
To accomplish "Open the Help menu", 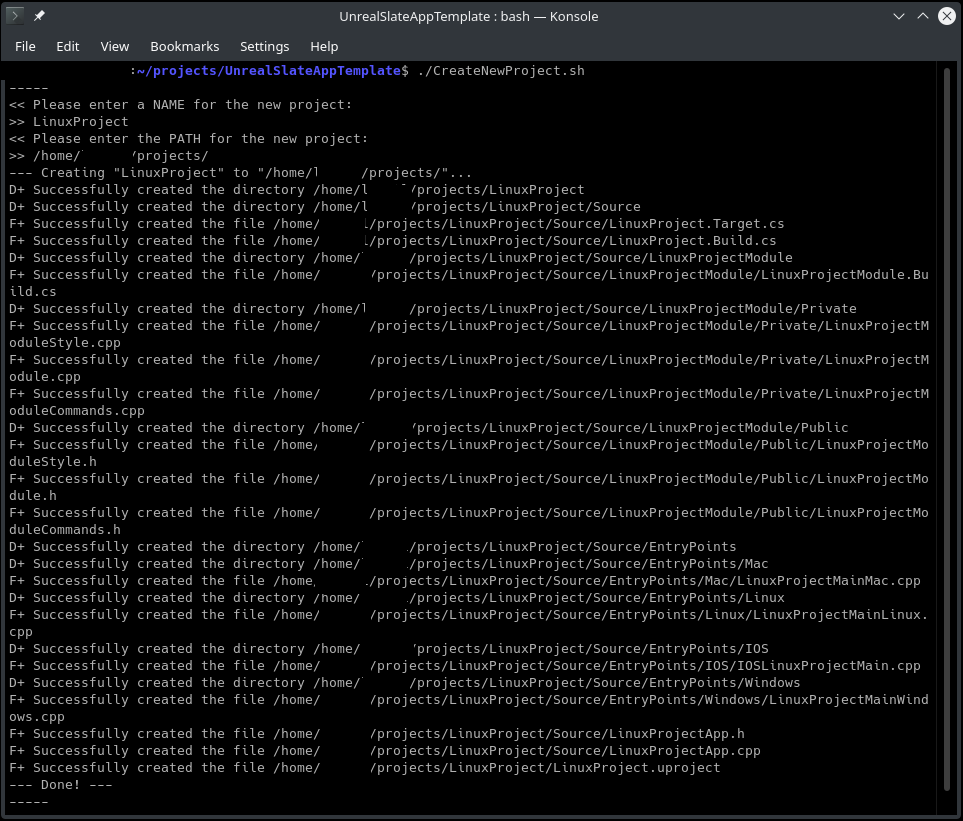I will click(x=324, y=47).
